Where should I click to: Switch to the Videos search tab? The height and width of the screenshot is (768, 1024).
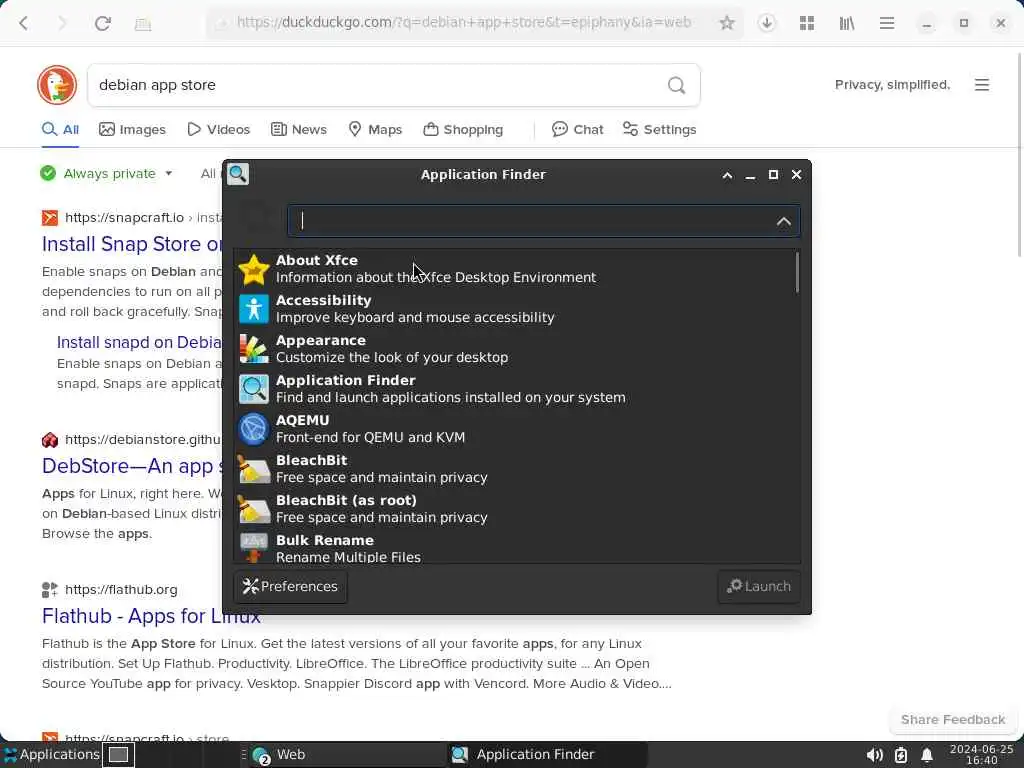(219, 129)
